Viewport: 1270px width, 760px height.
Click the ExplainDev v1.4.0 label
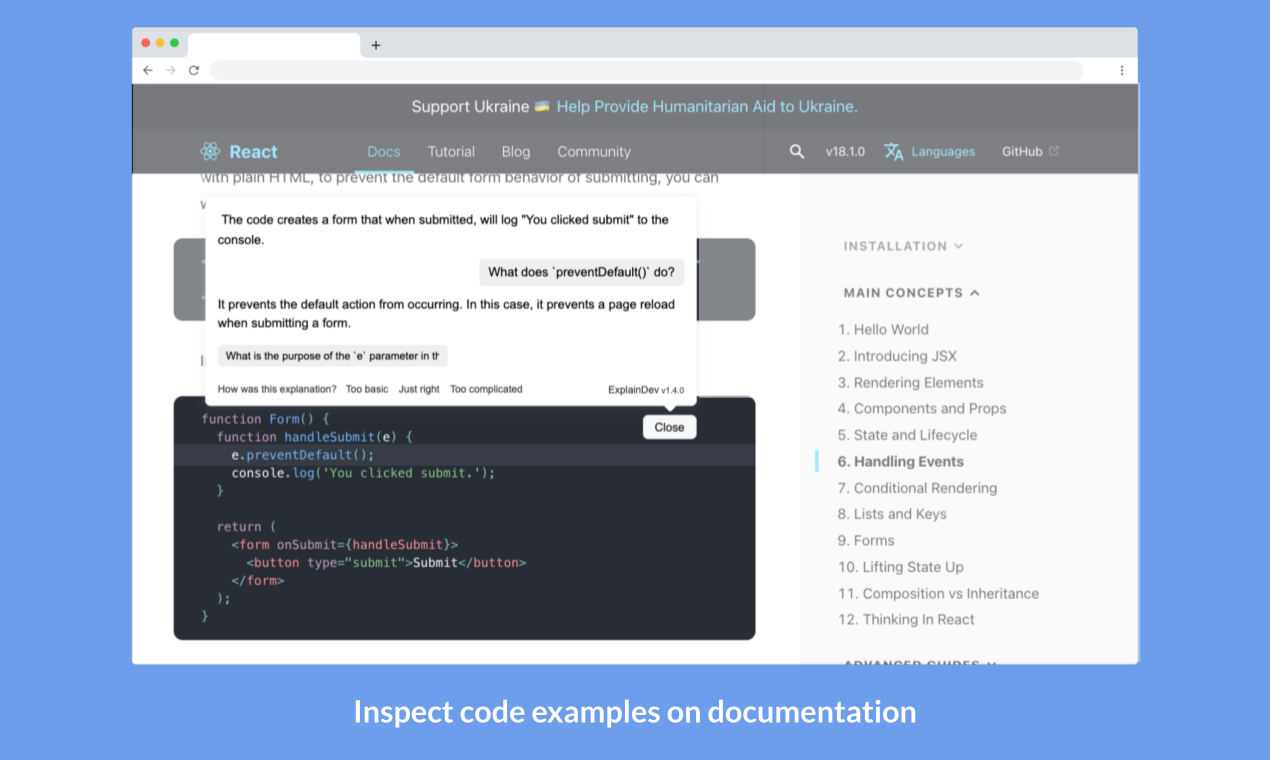pyautogui.click(x=646, y=389)
